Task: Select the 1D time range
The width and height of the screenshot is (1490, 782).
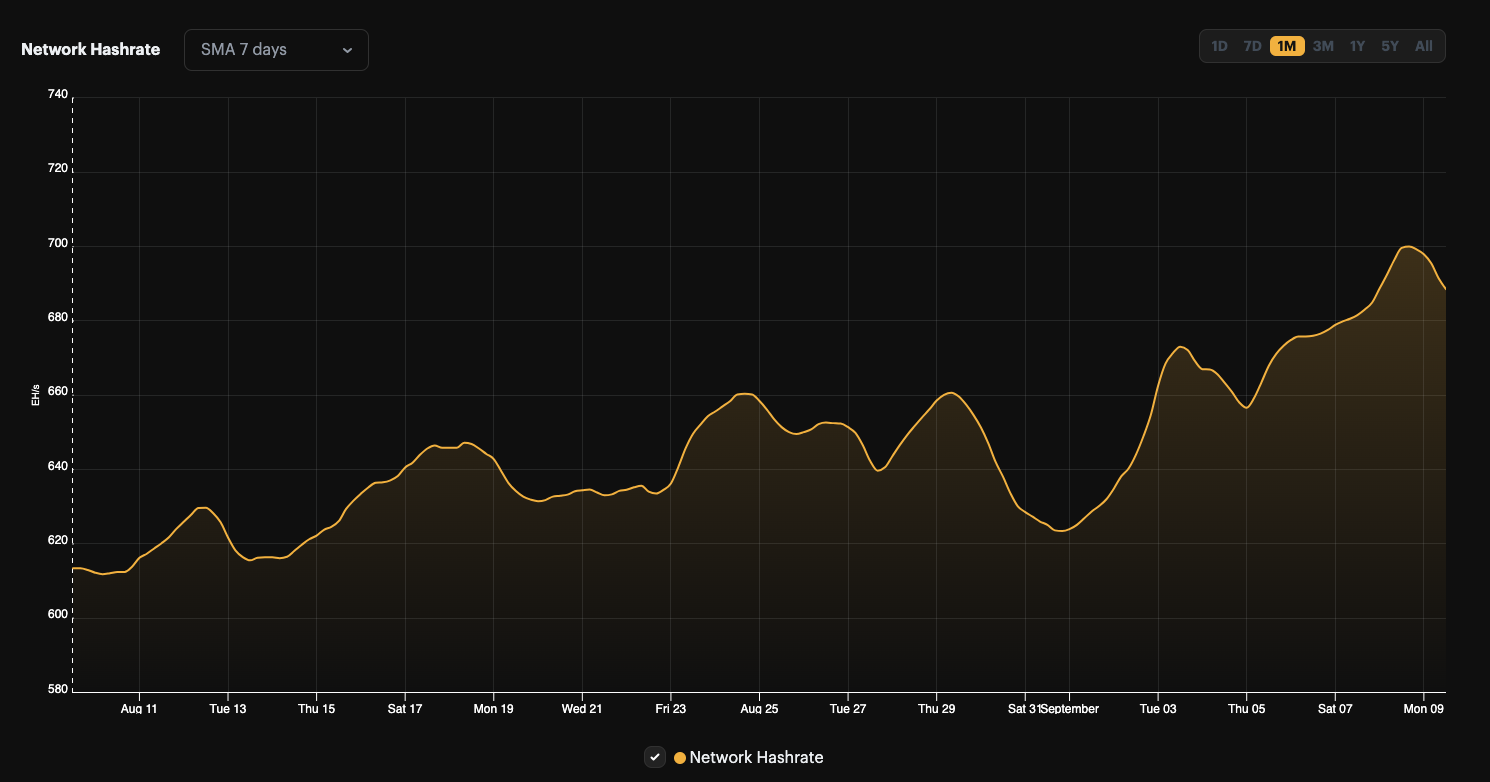Action: click(1219, 46)
